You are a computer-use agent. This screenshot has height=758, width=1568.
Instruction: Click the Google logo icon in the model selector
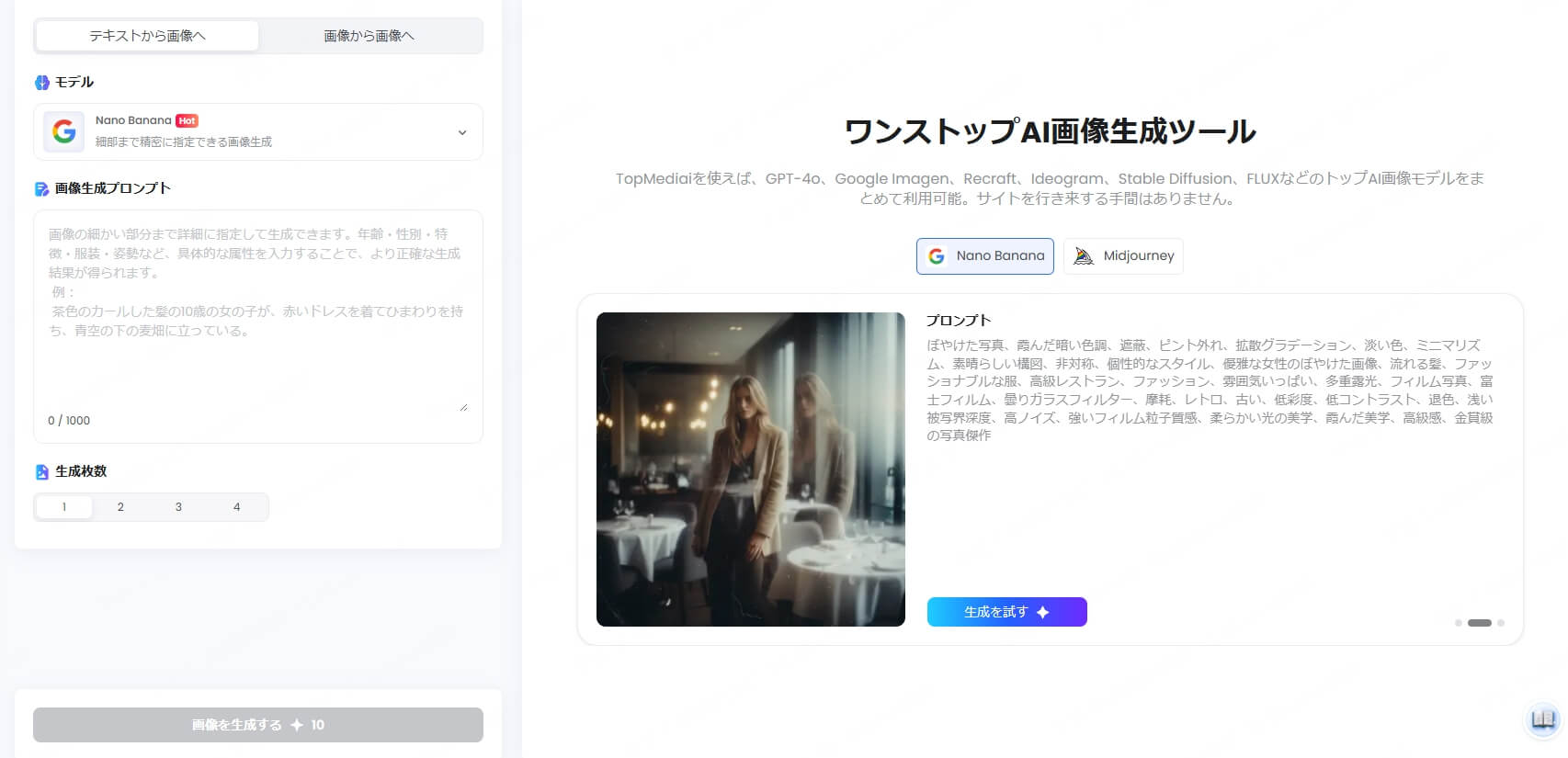tap(63, 131)
